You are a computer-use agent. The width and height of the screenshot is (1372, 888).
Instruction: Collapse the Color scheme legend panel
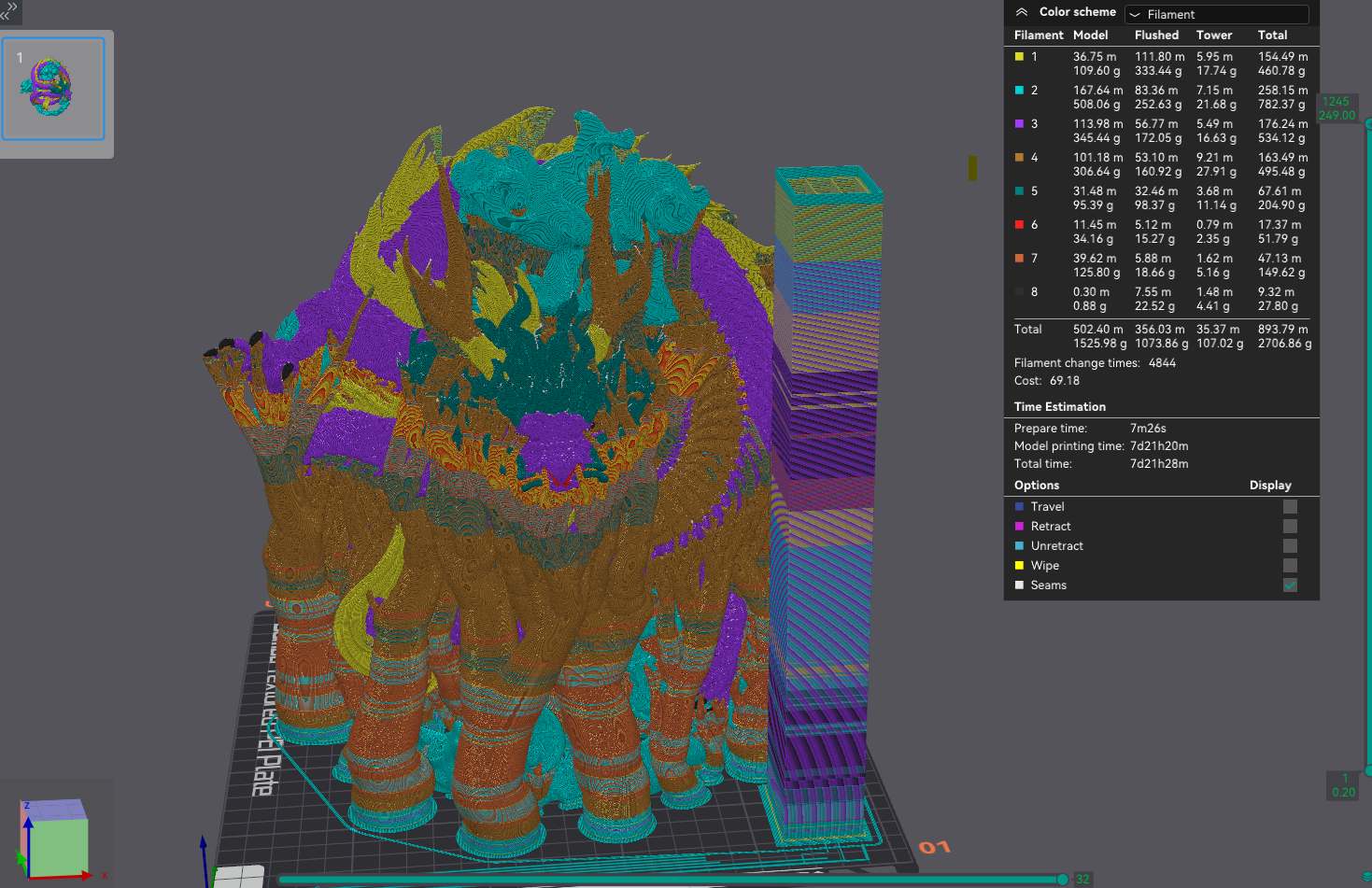tap(1022, 12)
